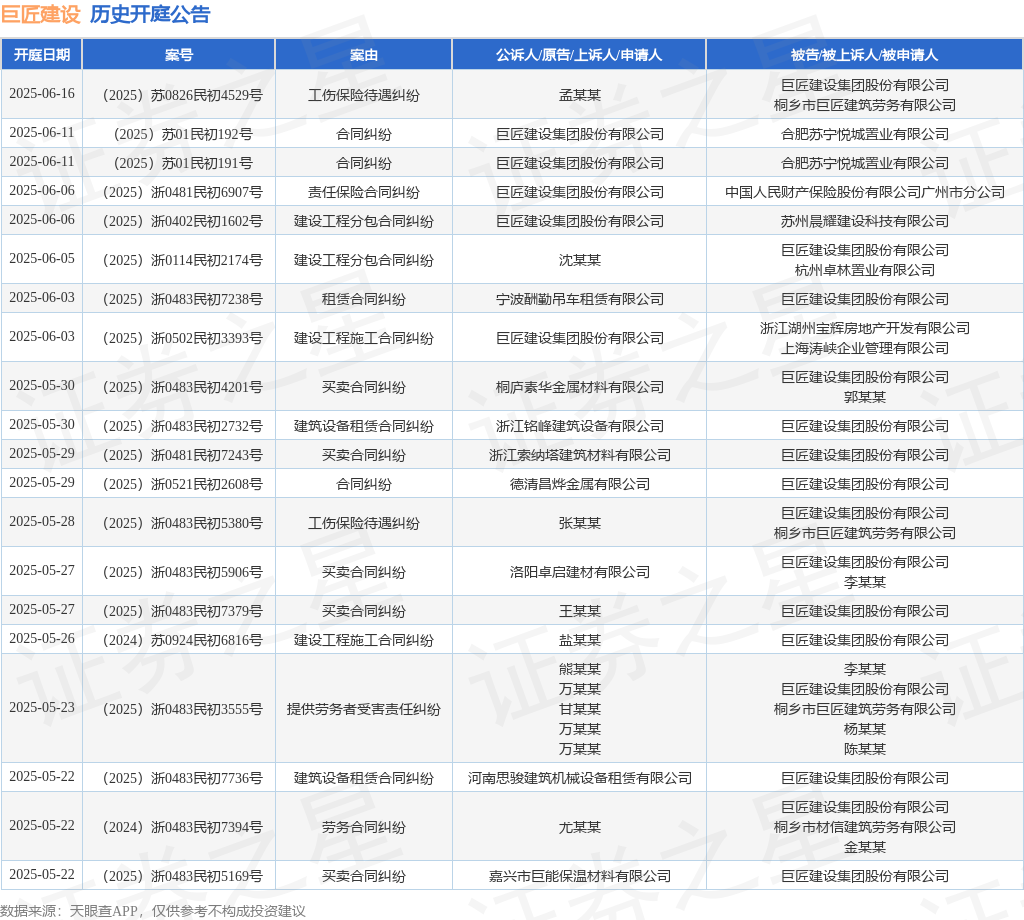Click defendant 杭州卓林置业有限公司
This screenshot has height=920, width=1024.
865,270
